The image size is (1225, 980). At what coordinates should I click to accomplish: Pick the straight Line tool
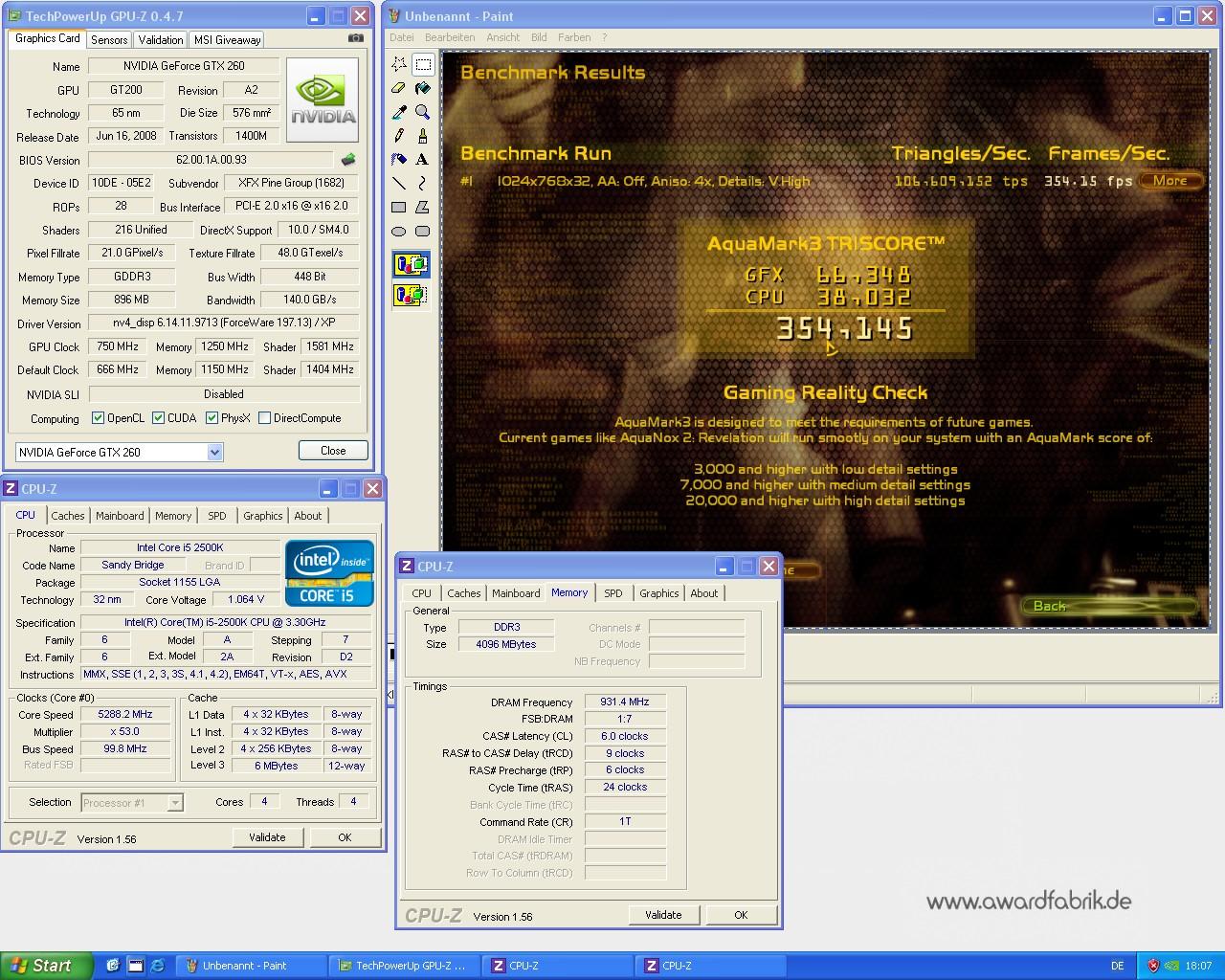[x=399, y=183]
